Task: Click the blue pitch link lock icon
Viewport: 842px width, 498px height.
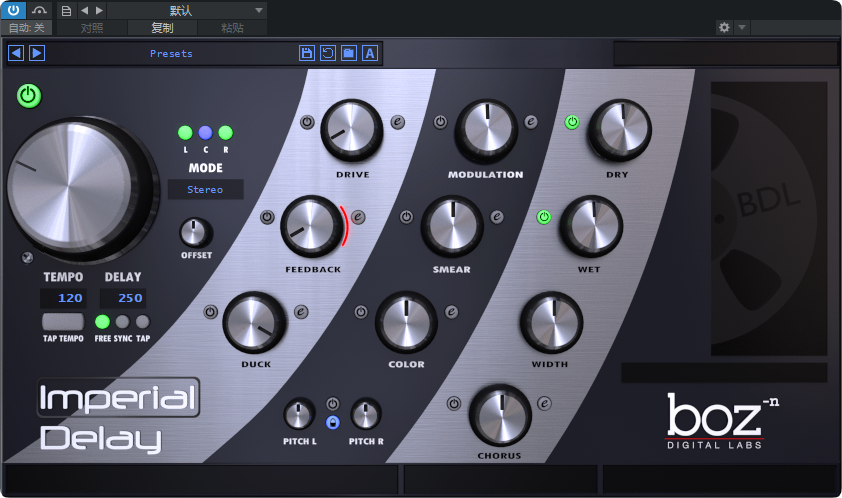Action: coord(333,423)
